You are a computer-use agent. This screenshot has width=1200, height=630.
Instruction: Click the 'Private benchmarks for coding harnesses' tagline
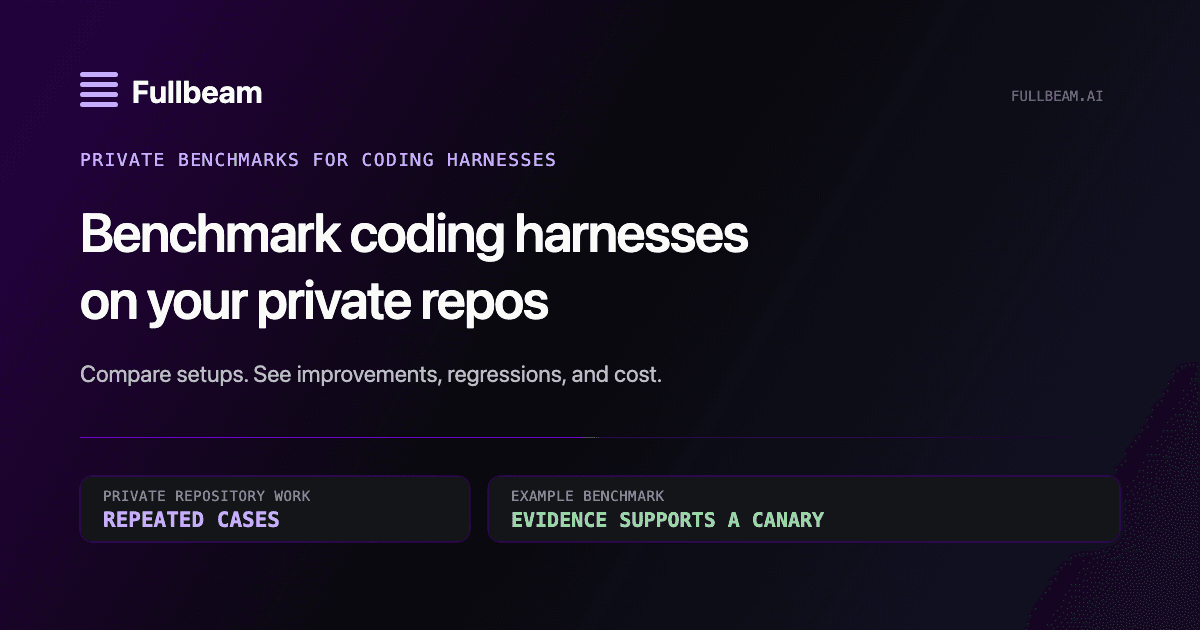pos(318,160)
